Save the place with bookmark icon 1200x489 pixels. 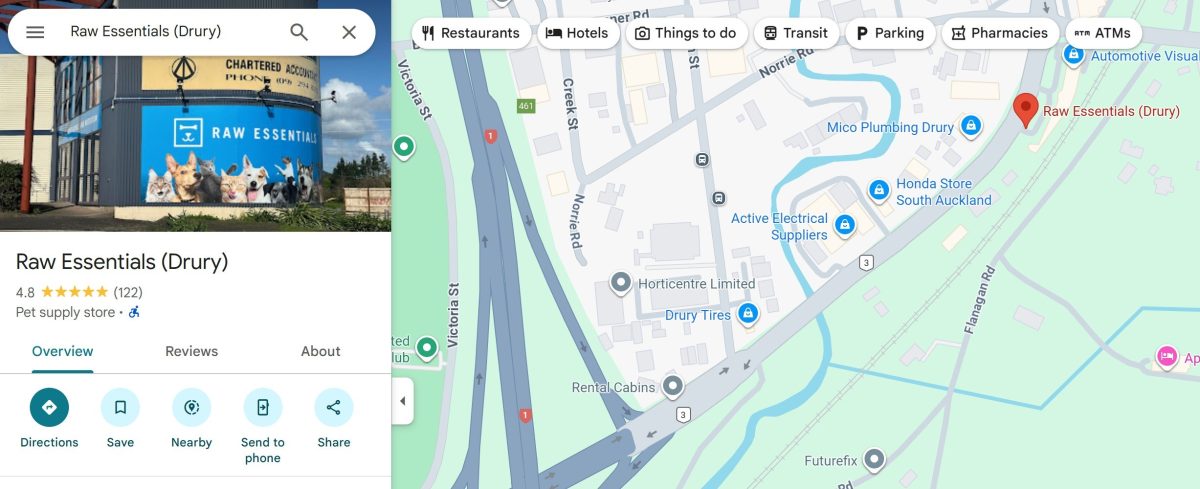(x=120, y=408)
